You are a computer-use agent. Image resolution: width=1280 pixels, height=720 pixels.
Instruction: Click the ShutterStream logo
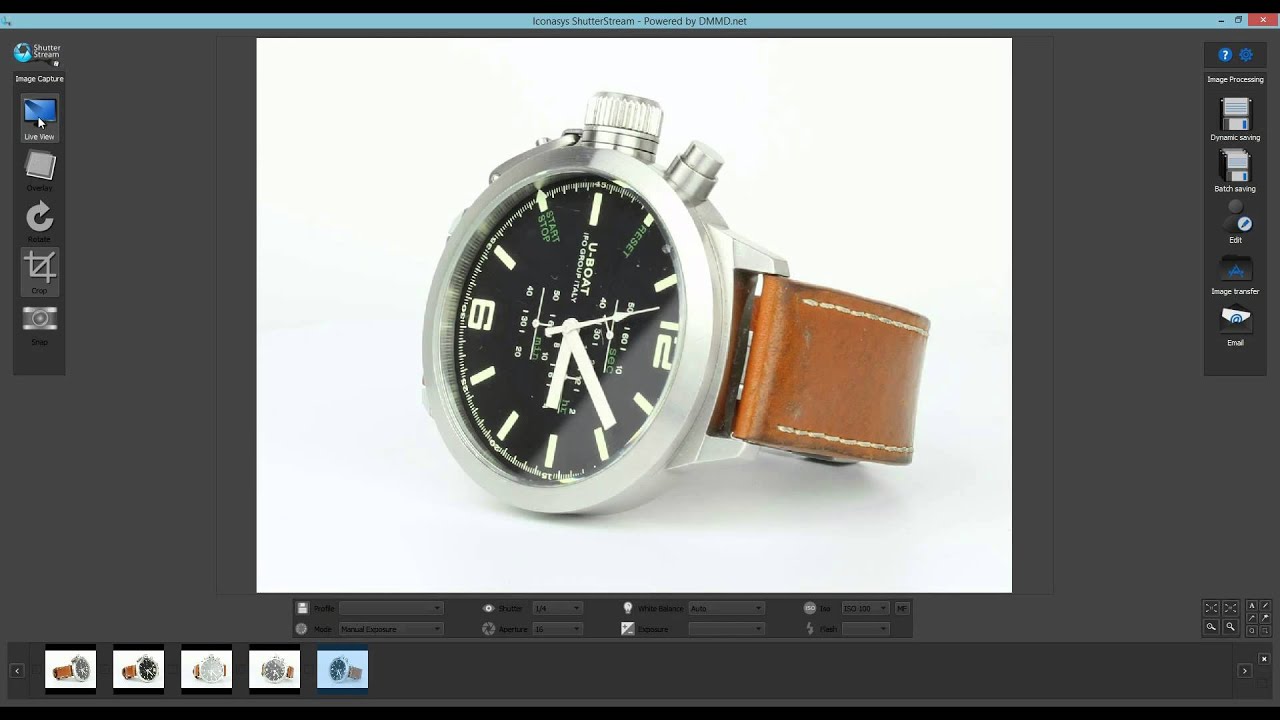(38, 53)
